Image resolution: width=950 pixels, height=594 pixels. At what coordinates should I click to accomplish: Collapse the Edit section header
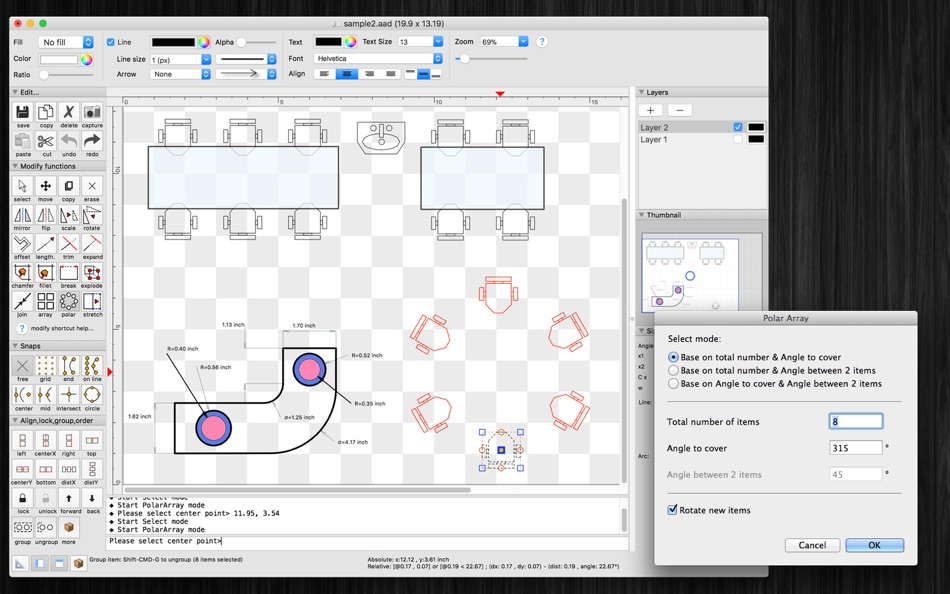15,92
